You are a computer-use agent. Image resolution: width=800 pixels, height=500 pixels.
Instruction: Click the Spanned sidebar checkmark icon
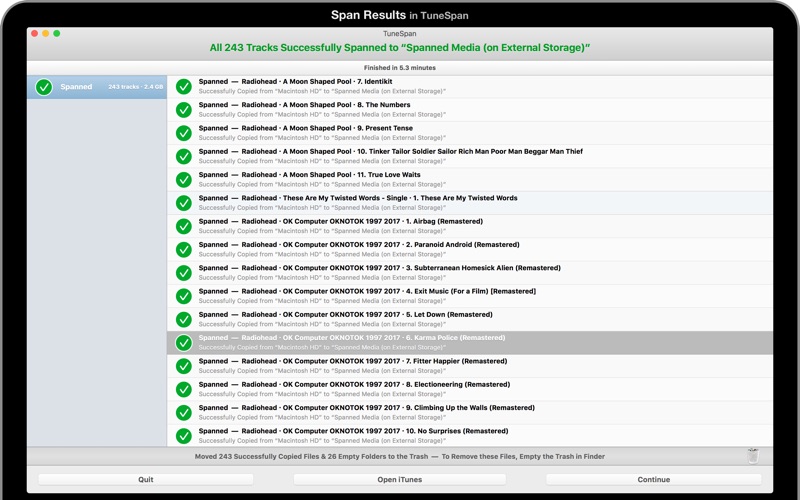click(x=44, y=87)
